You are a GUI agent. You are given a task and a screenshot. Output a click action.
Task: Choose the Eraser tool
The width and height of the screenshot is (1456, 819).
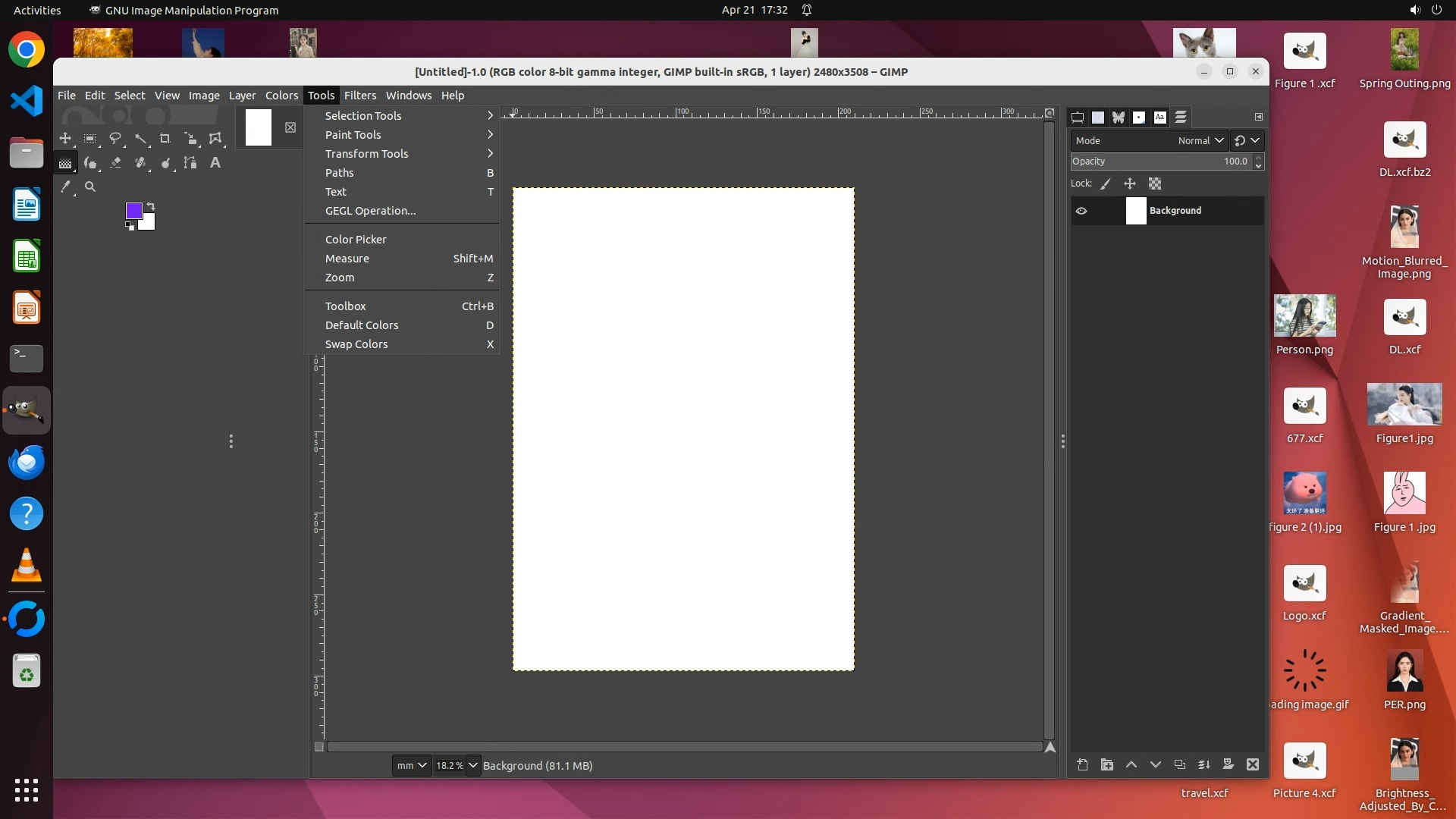click(115, 163)
